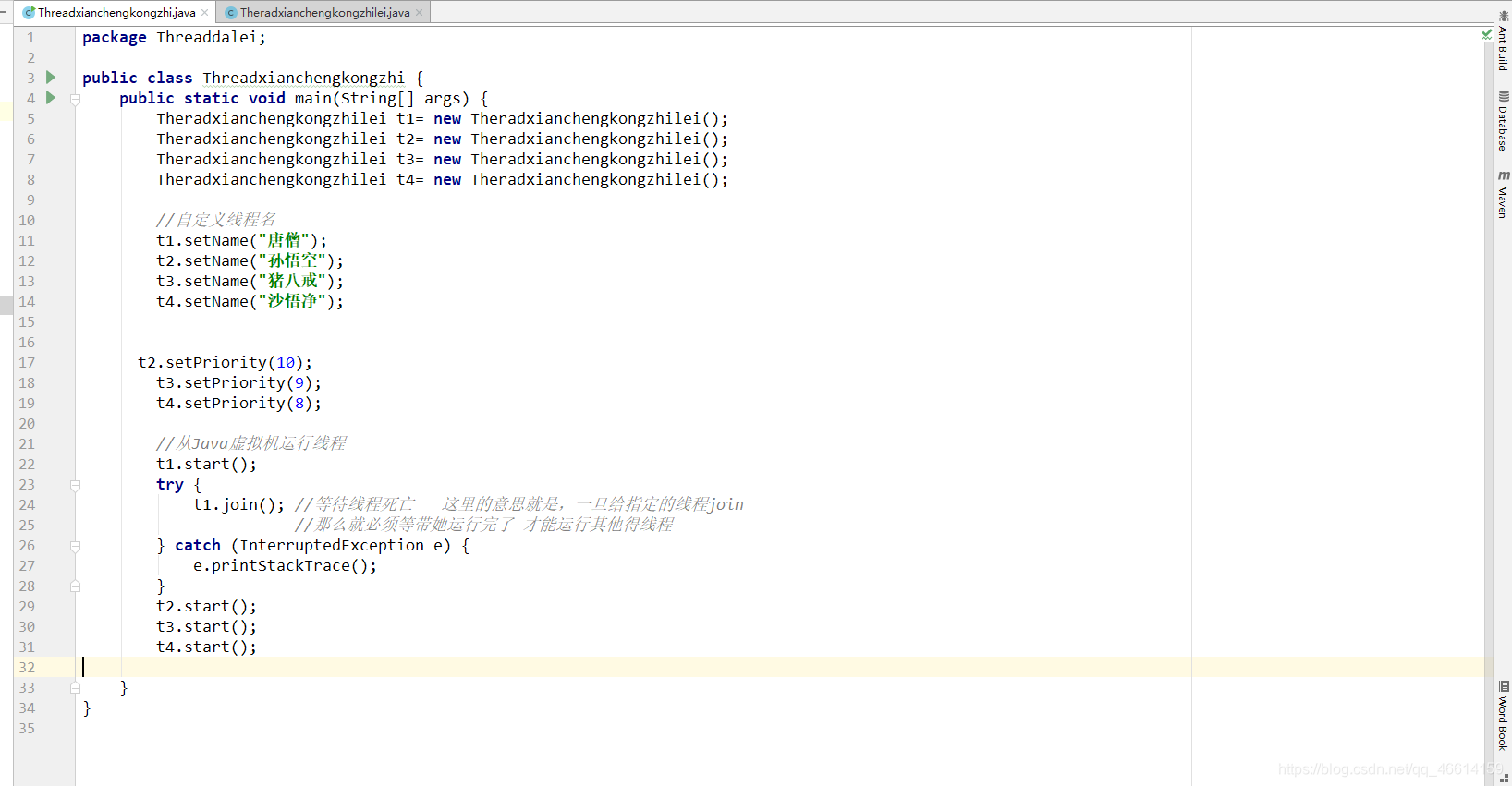Click comment '//自定义线程名'
Image resolution: width=1512 pixels, height=786 pixels.
[x=215, y=220]
